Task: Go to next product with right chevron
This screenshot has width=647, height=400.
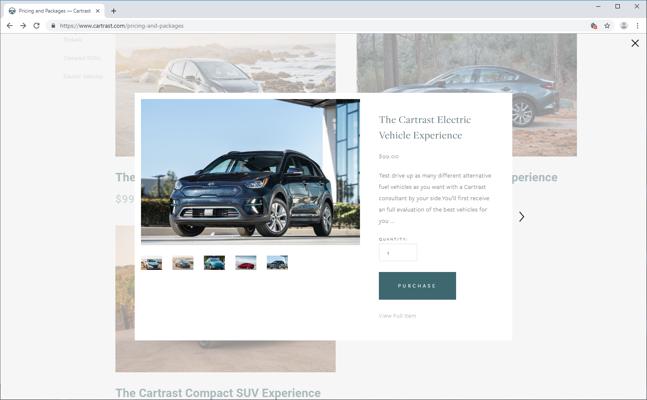Action: pyautogui.click(x=522, y=217)
